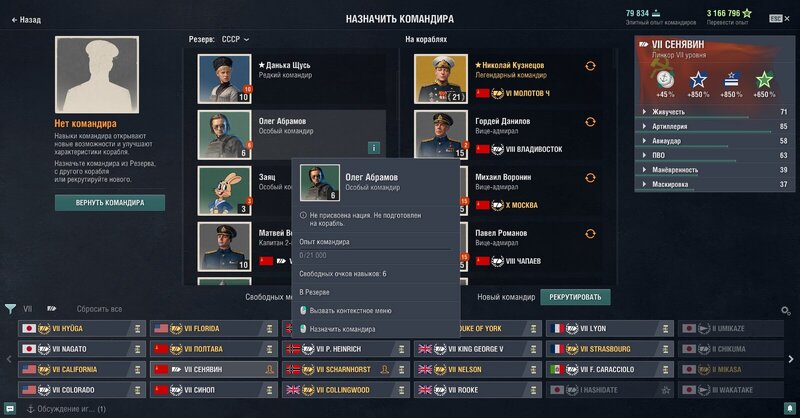This screenshot has width=800, height=418.
Task: Toggle the VII tier filter
Action: (28, 309)
